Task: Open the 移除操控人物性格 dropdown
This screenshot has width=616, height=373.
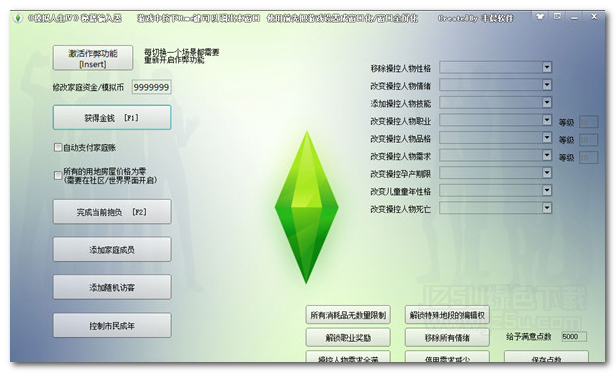Action: point(547,67)
